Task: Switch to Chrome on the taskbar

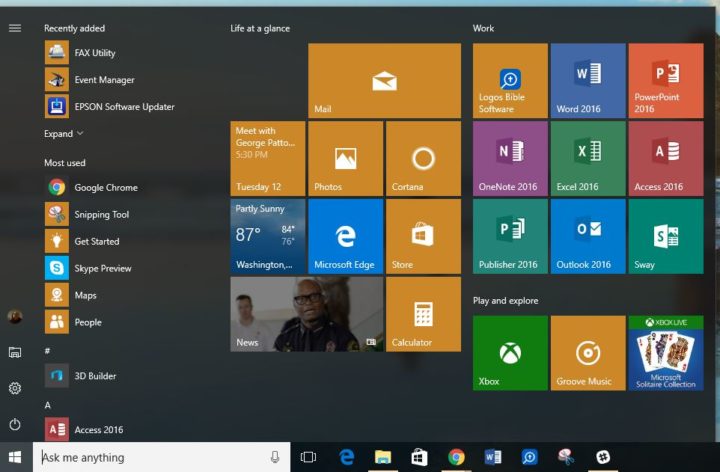Action: tap(456, 457)
